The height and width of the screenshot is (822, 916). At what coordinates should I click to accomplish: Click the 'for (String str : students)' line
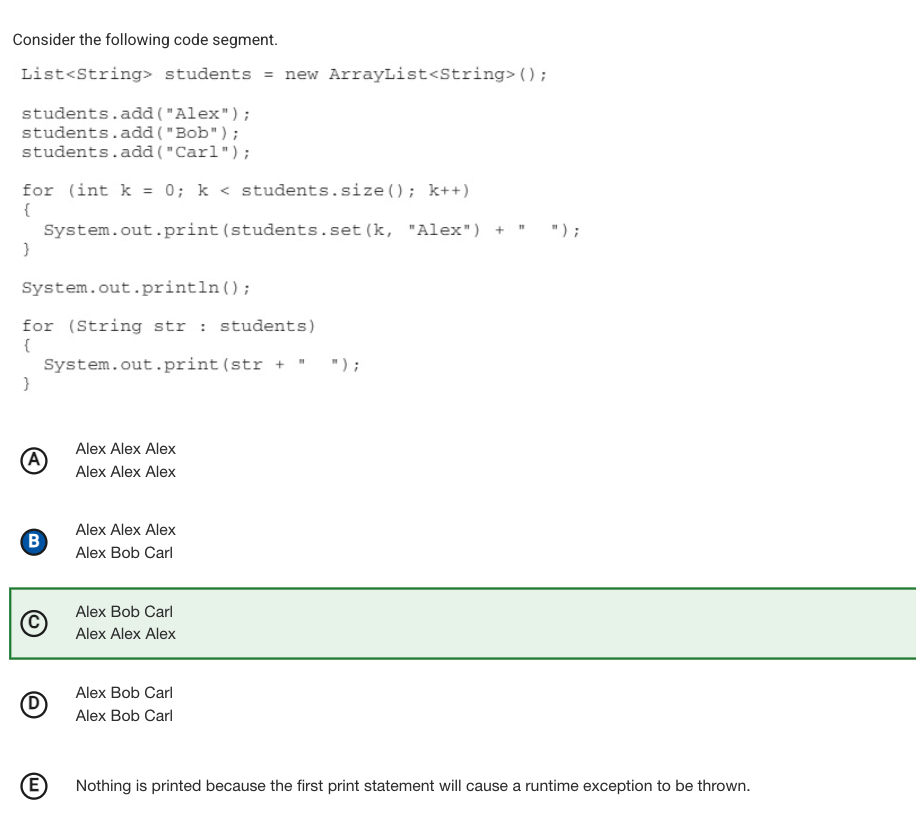[x=169, y=326]
